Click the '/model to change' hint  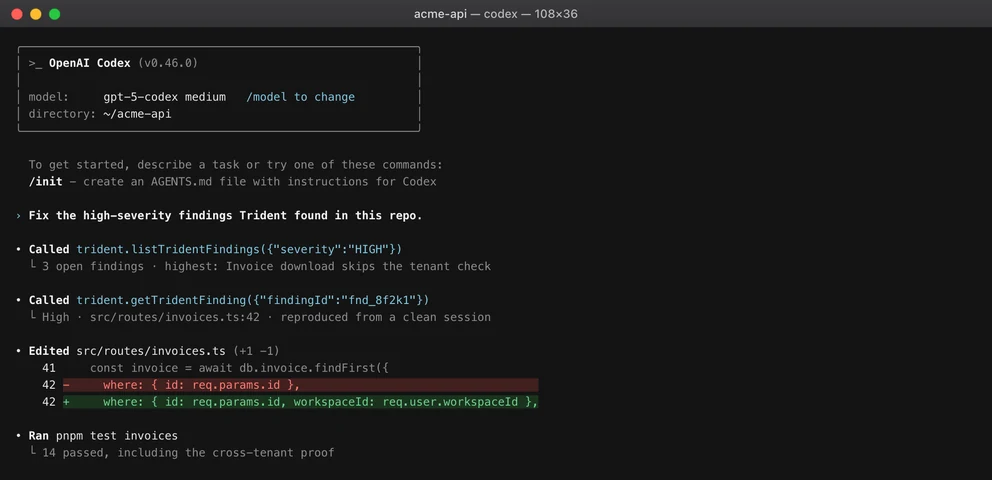301,97
